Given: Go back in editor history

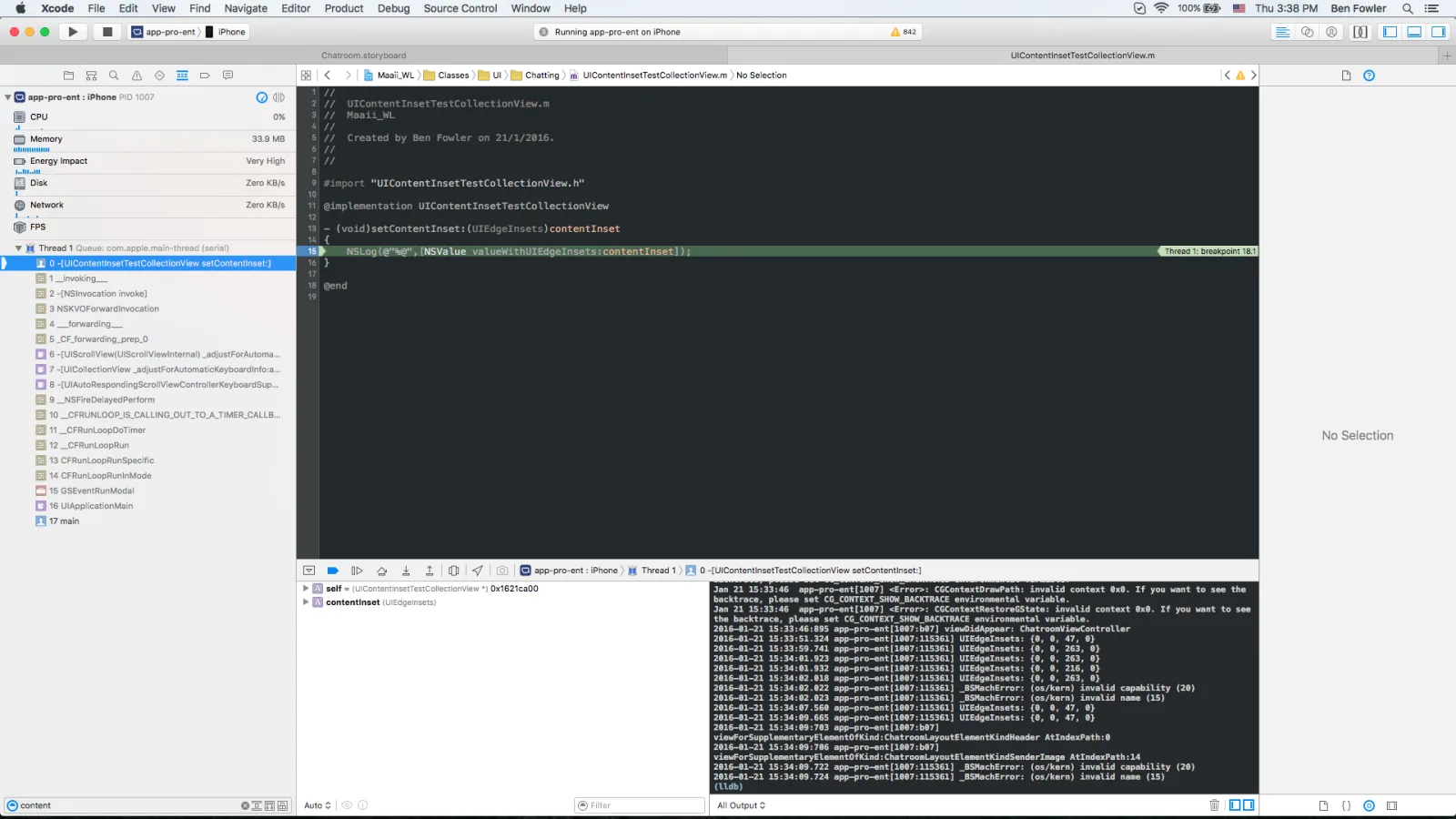Looking at the screenshot, I should pos(328,76).
